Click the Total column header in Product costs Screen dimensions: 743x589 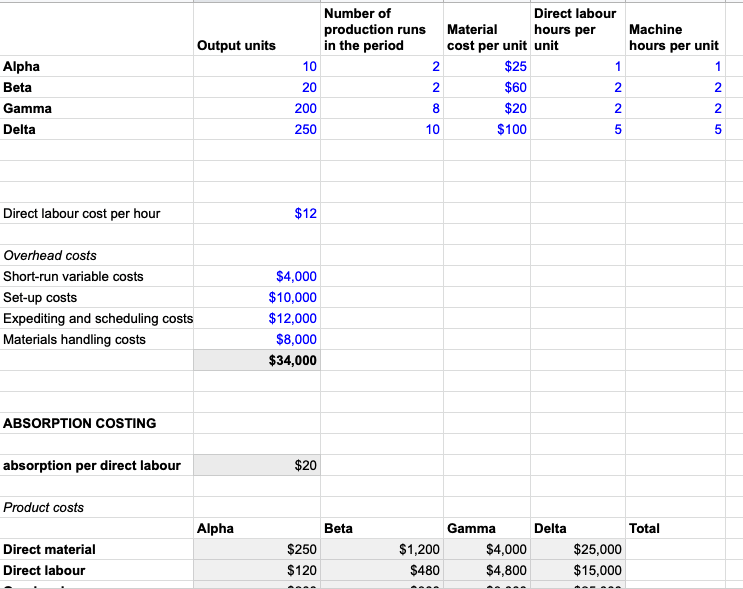[x=644, y=528]
